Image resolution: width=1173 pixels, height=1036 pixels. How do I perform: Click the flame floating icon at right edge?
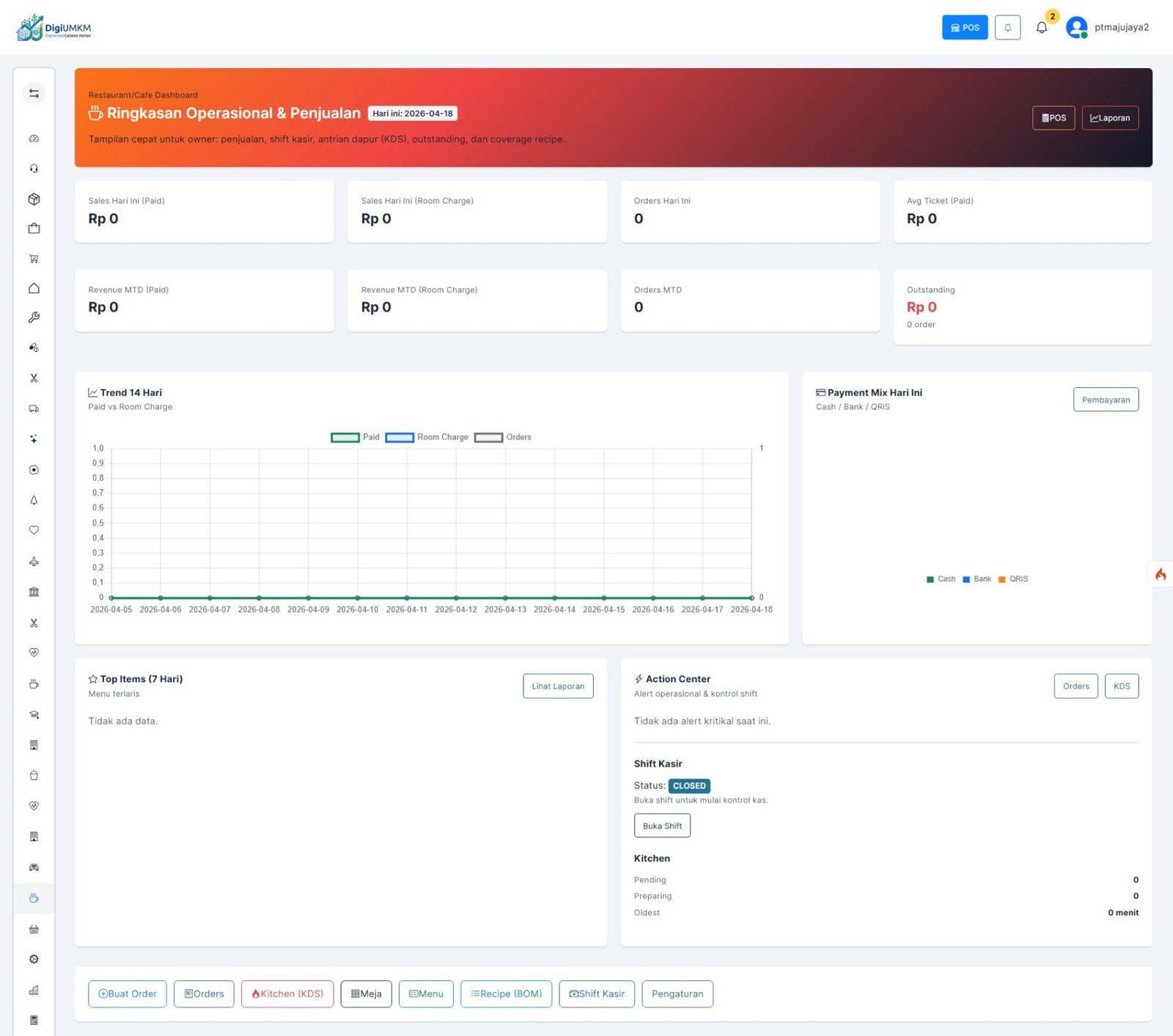(x=1161, y=574)
